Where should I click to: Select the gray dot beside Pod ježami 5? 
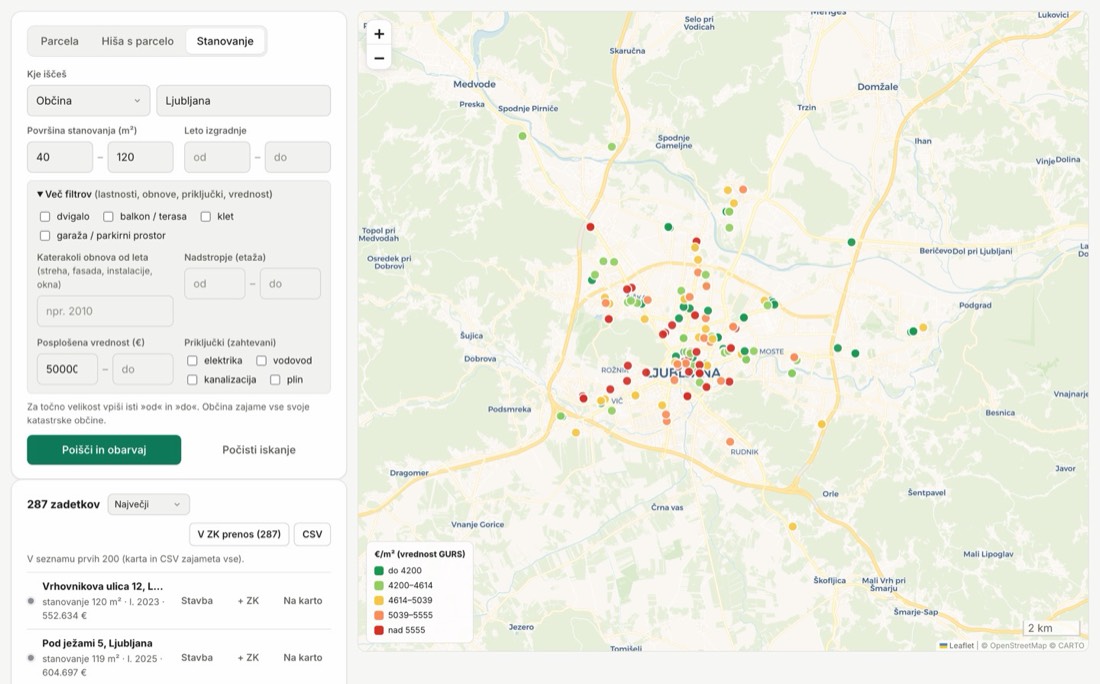tap(31, 657)
